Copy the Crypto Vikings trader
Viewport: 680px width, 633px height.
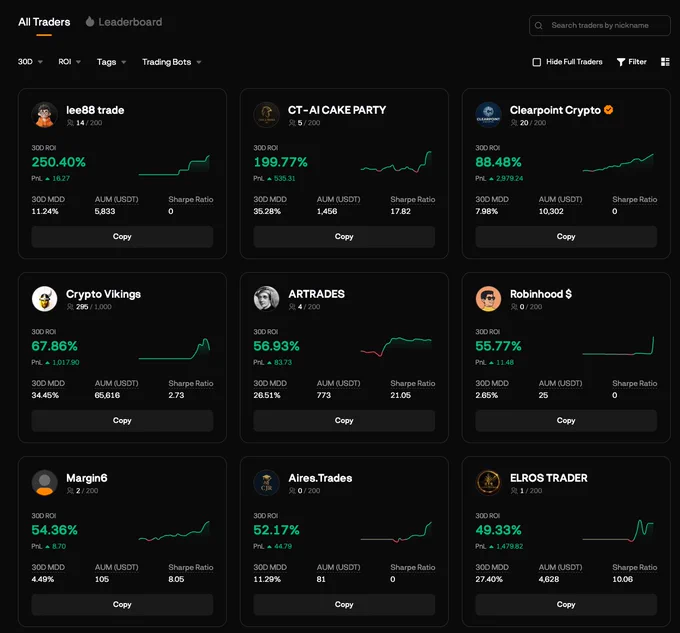click(x=122, y=421)
